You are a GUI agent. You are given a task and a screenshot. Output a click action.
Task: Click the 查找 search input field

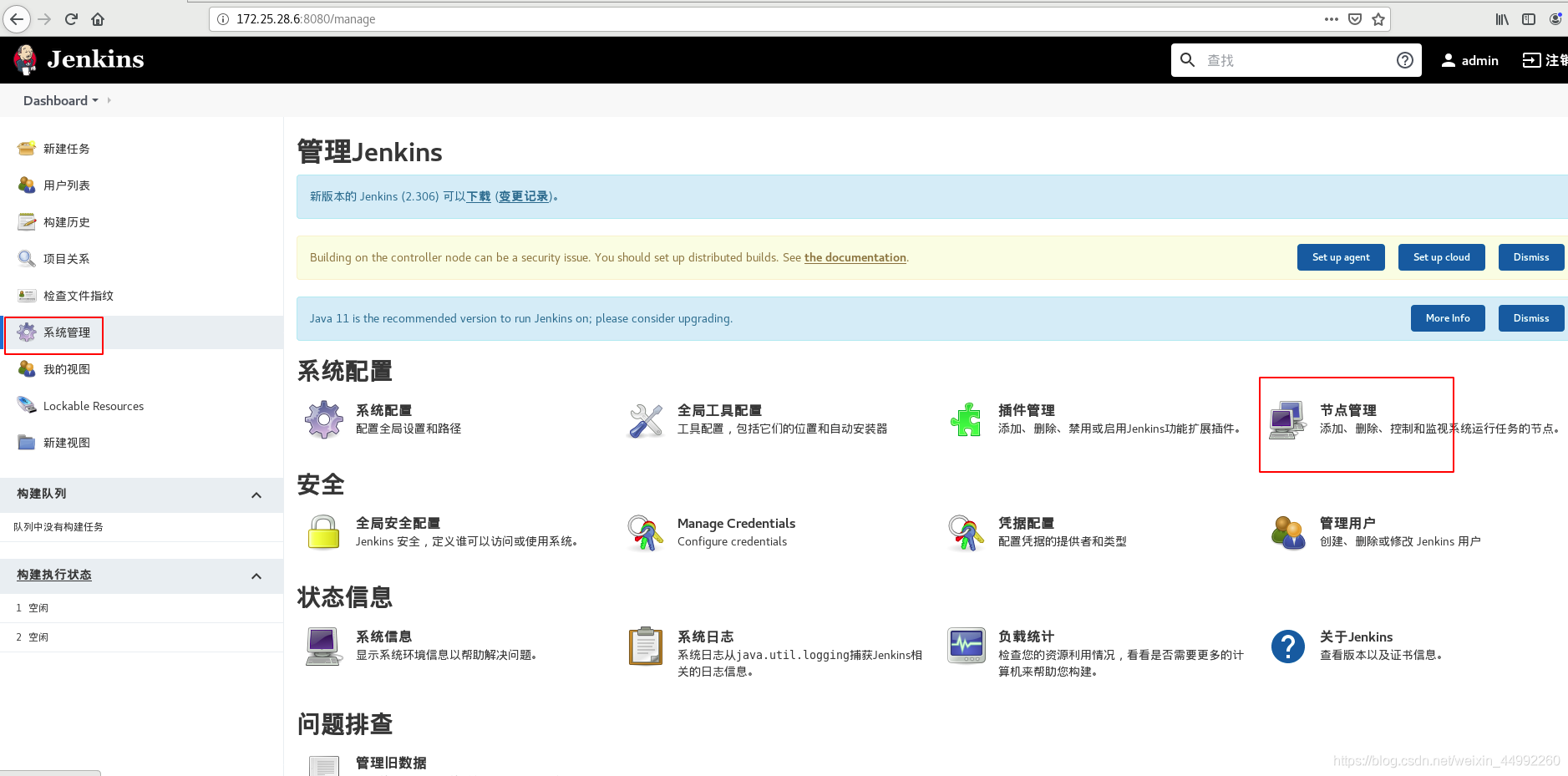1297,60
